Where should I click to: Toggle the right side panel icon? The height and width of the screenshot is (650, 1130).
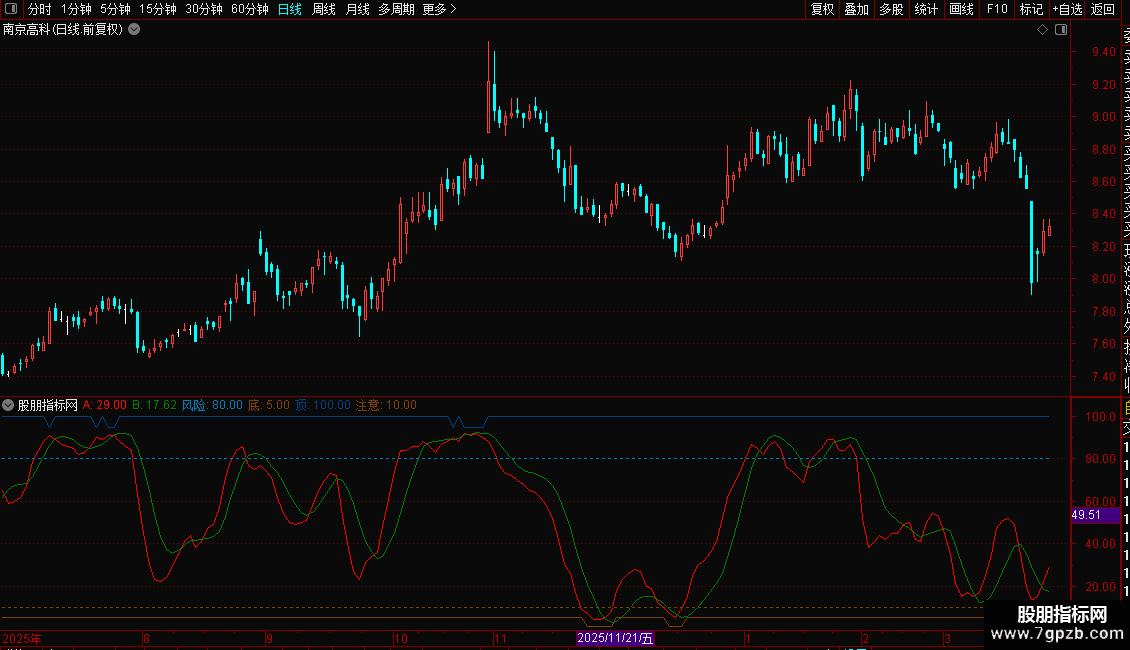coord(1061,30)
